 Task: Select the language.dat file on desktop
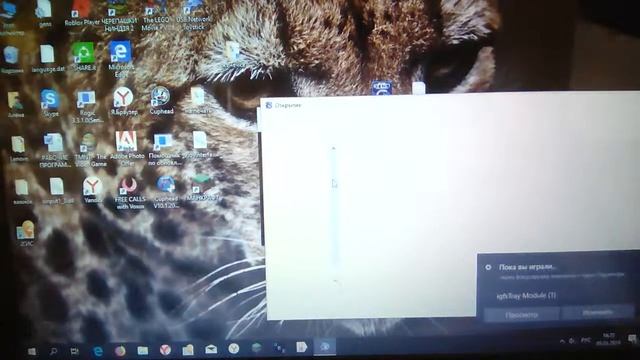[48, 59]
